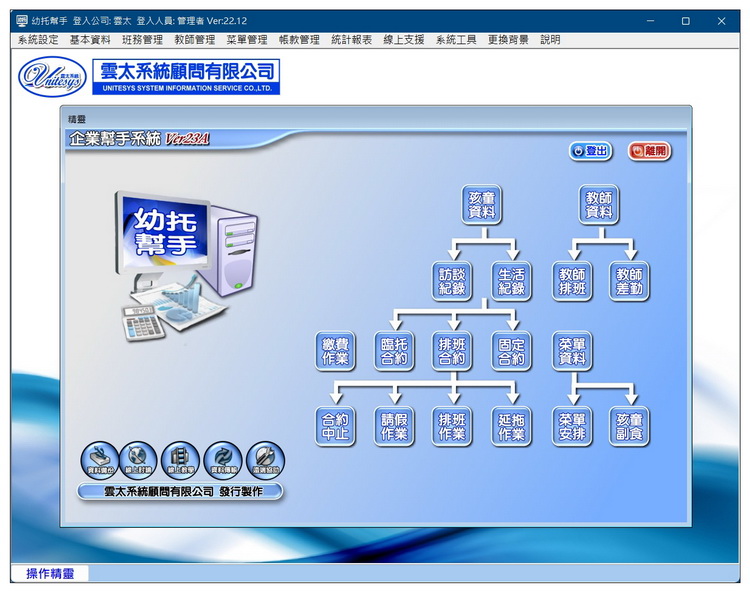750x593 pixels.
Task: Close the 幼托幫手 window
Action: click(721, 21)
